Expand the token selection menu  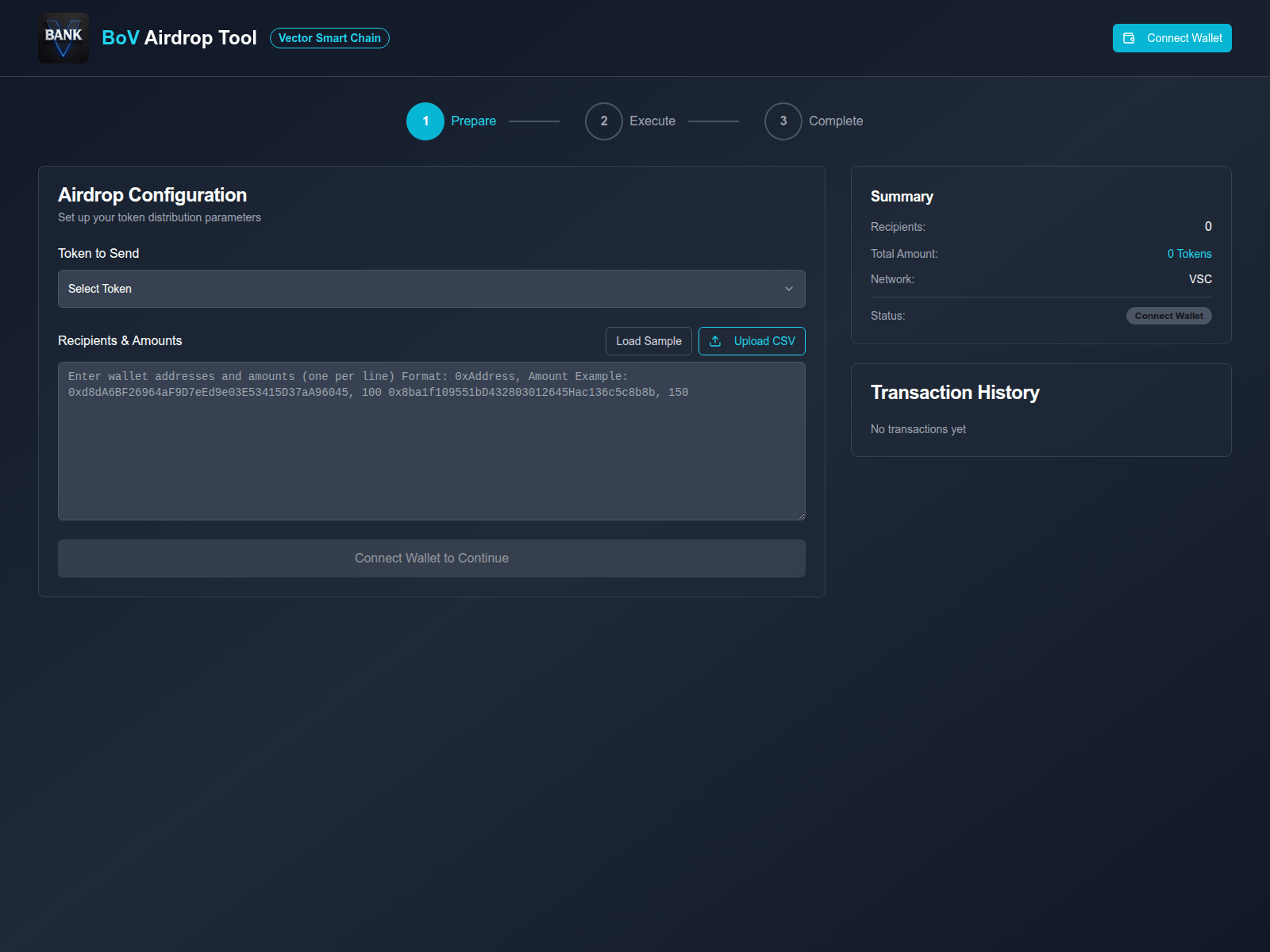(x=431, y=288)
